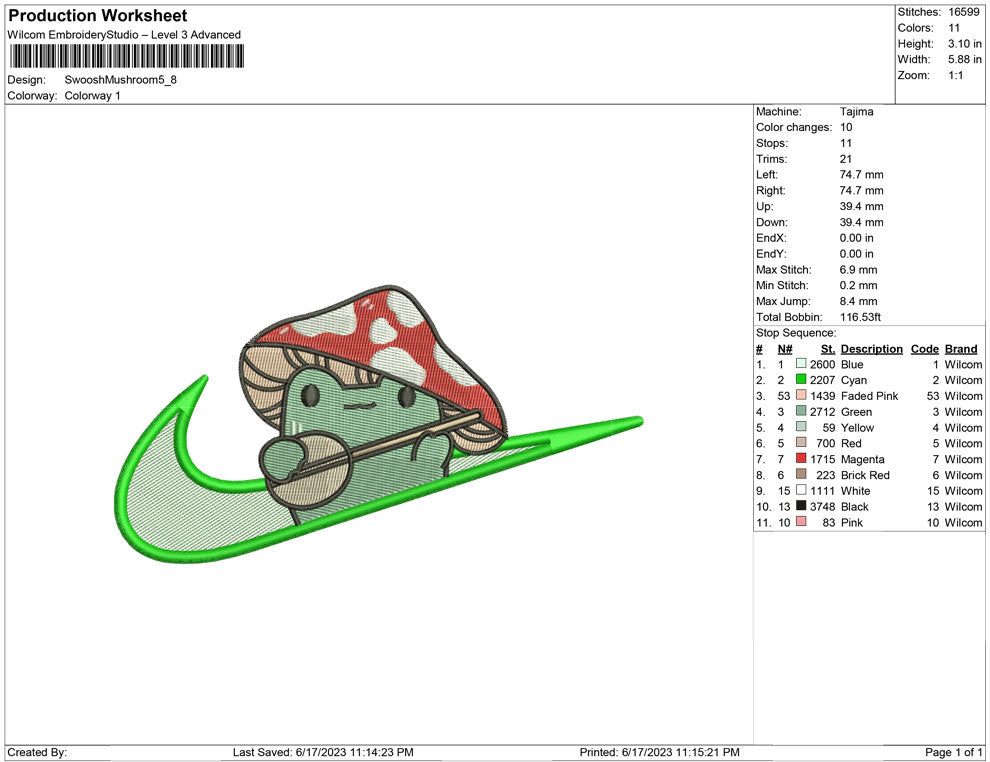
Task: Select the Min Stitch value 0.2 mm
Action: coord(859,285)
